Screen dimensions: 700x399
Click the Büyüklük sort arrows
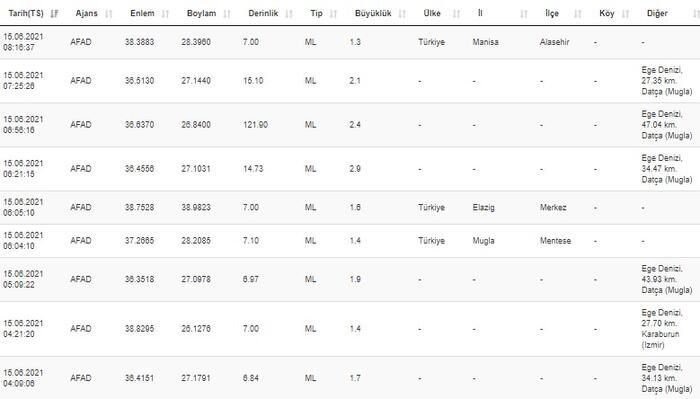point(402,14)
